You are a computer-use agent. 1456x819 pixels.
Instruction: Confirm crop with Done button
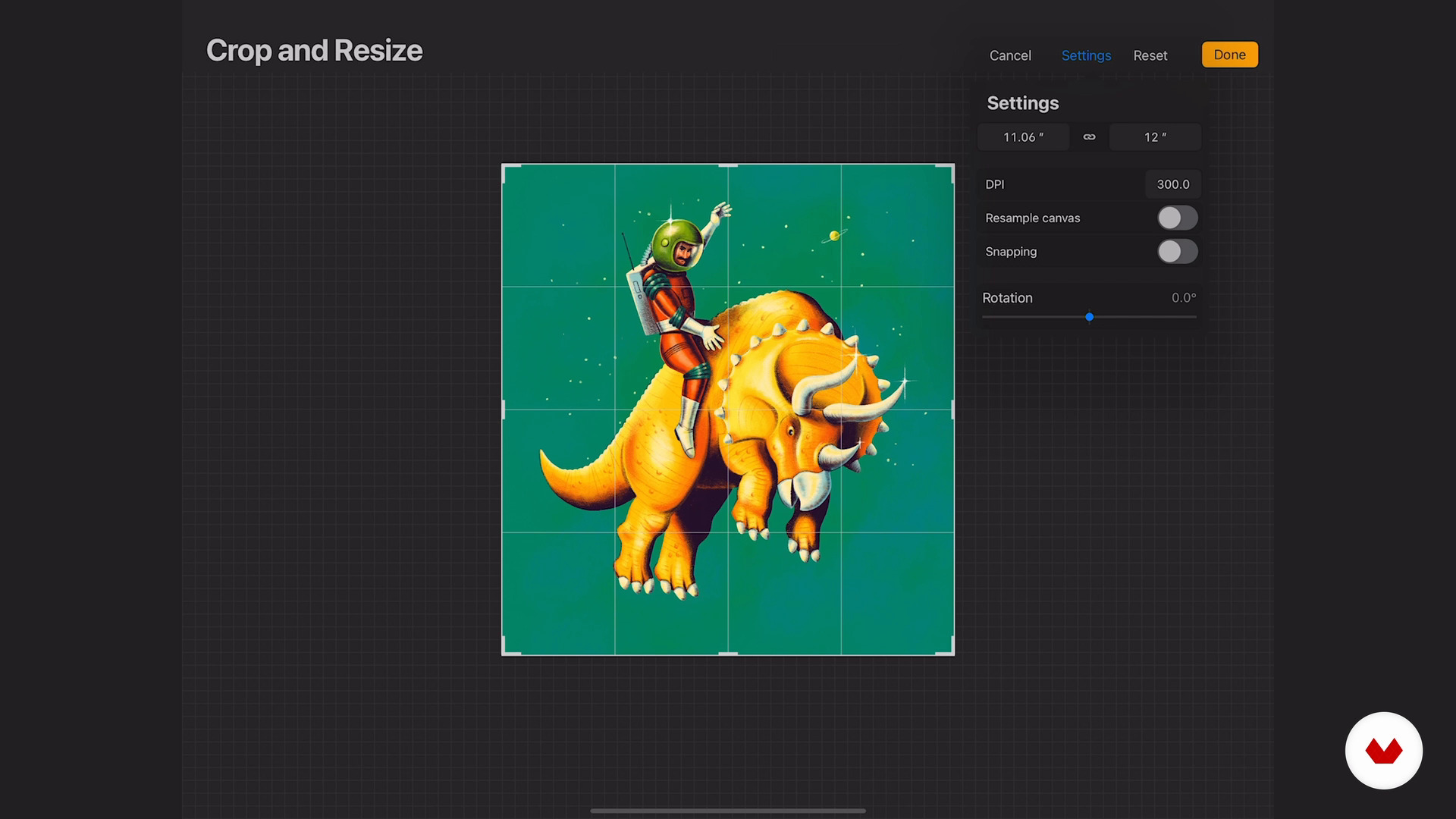click(x=1229, y=55)
